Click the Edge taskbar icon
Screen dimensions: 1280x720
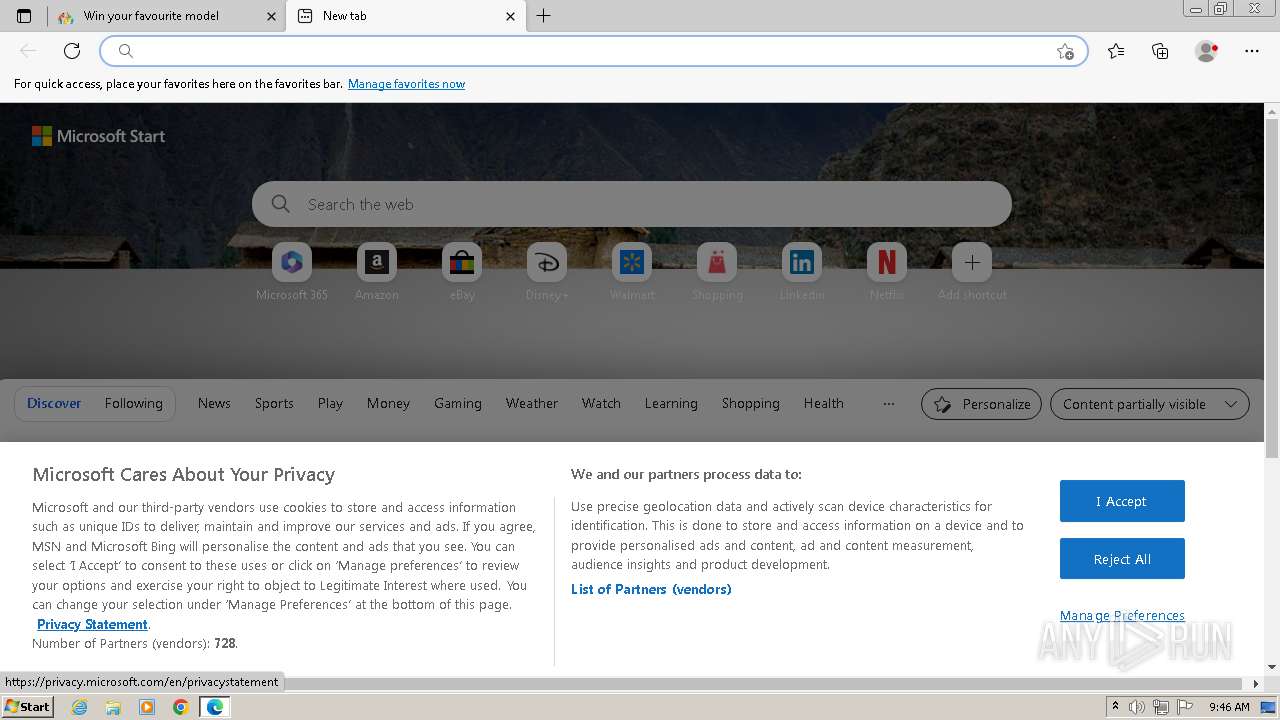pyautogui.click(x=215, y=707)
